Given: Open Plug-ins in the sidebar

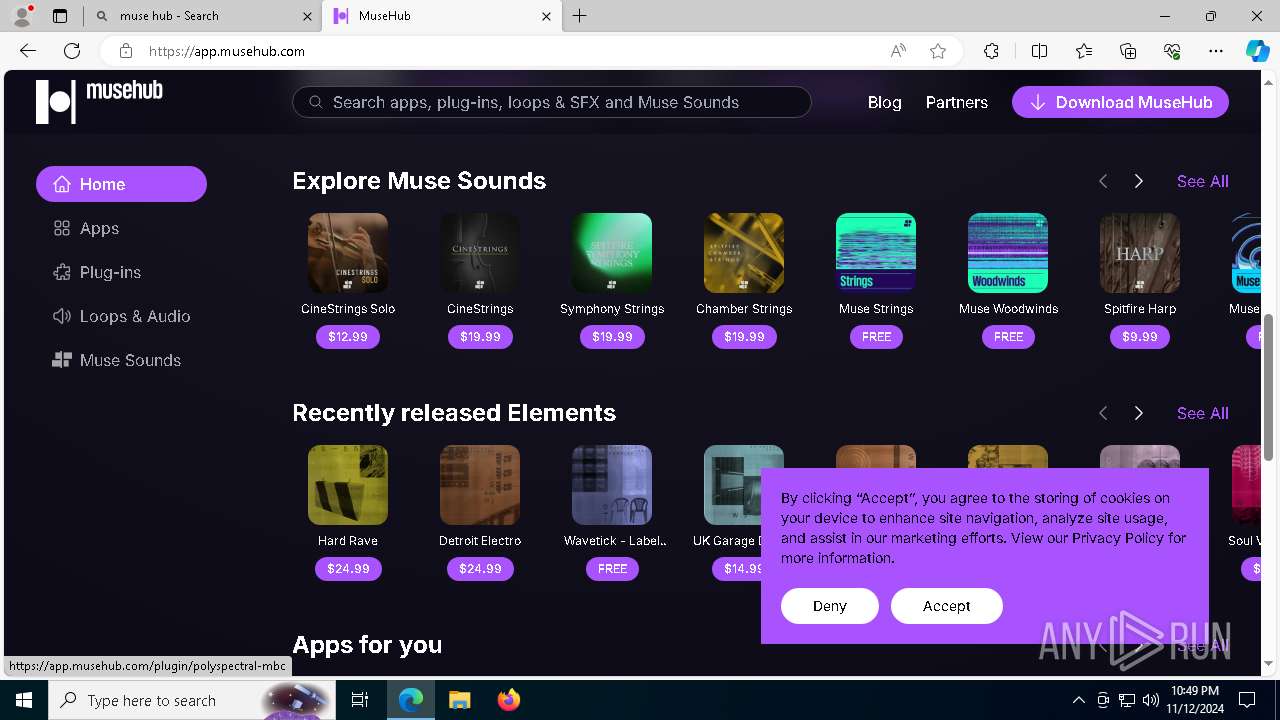Looking at the screenshot, I should point(97,272).
